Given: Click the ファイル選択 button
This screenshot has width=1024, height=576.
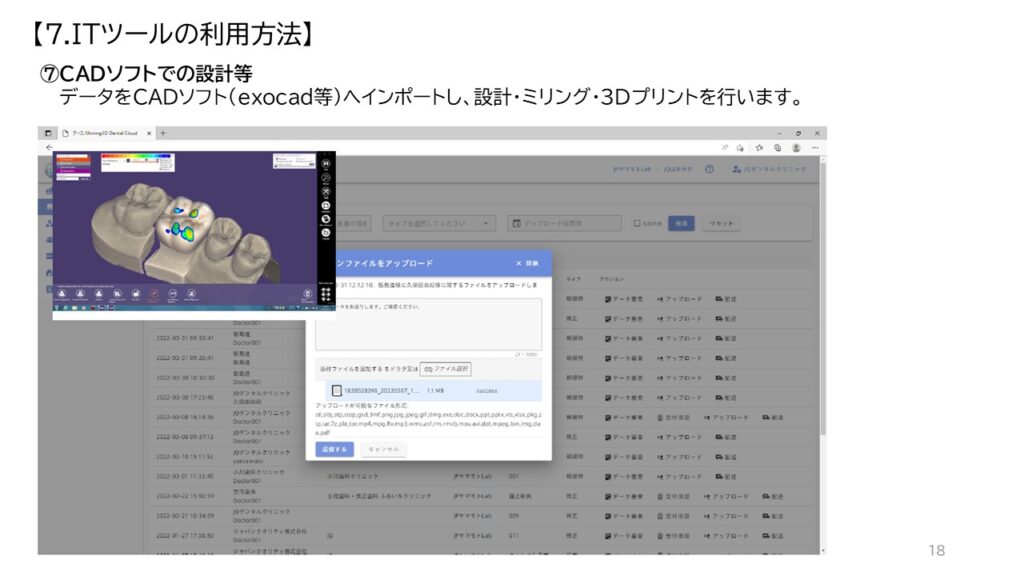Looking at the screenshot, I should pyautogui.click(x=445, y=369).
